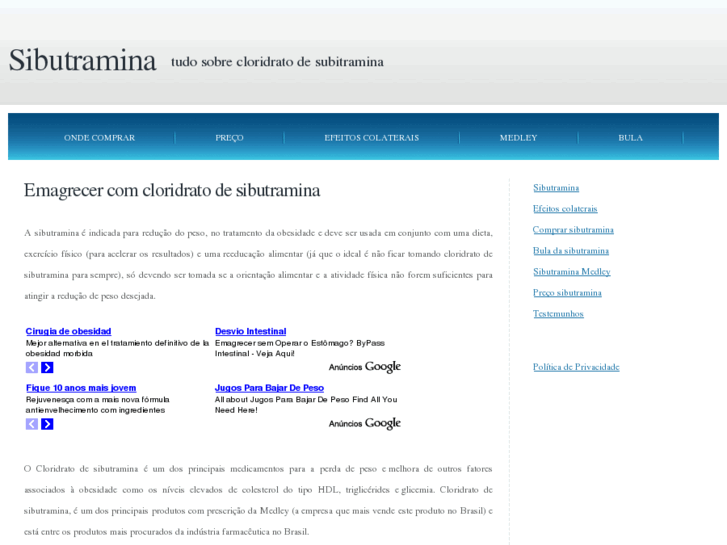
Task: Click the next arrow under Fique 10 anos ad
Action: 47,424
